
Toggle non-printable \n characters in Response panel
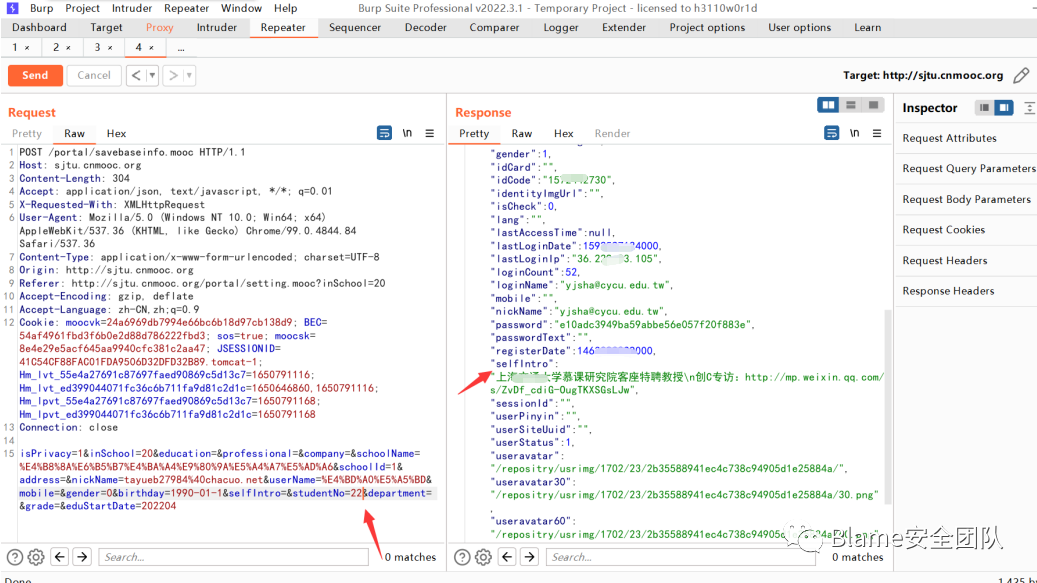[x=854, y=133]
